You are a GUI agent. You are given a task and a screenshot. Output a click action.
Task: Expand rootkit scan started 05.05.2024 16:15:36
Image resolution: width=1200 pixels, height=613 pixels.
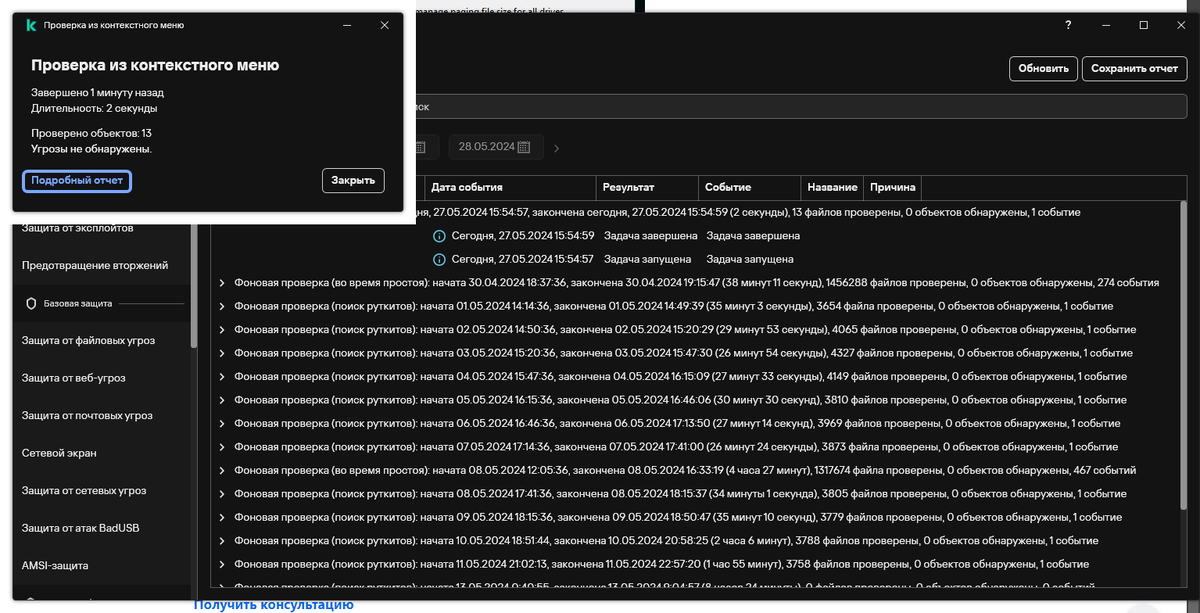coord(222,400)
